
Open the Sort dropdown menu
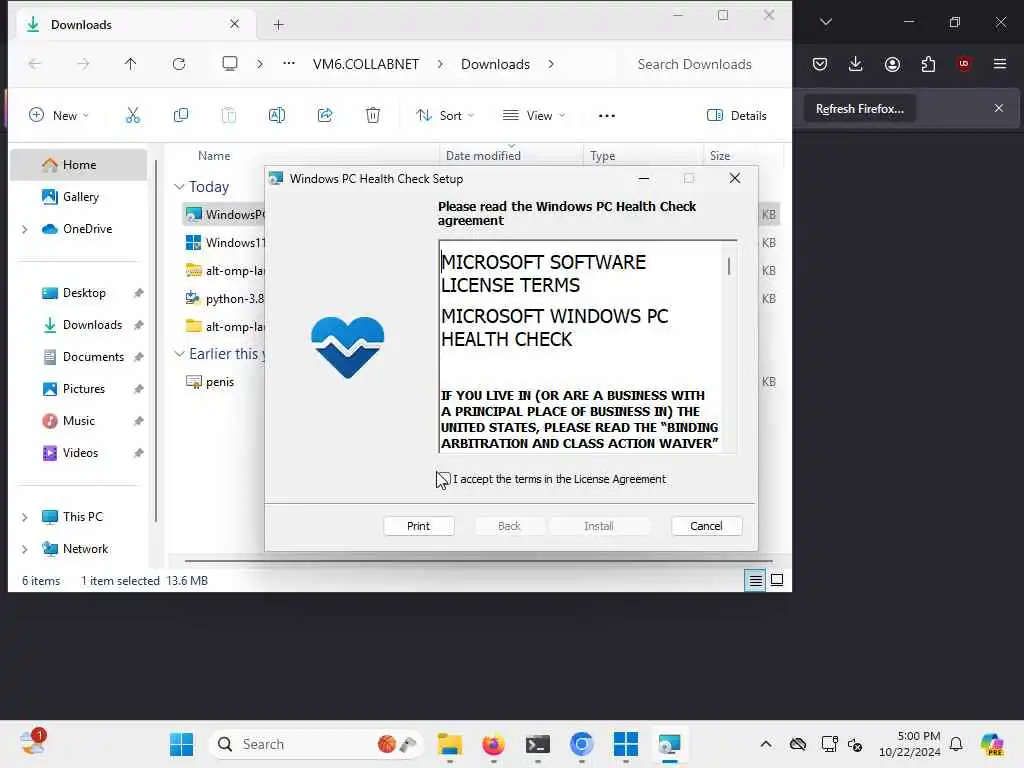click(445, 116)
